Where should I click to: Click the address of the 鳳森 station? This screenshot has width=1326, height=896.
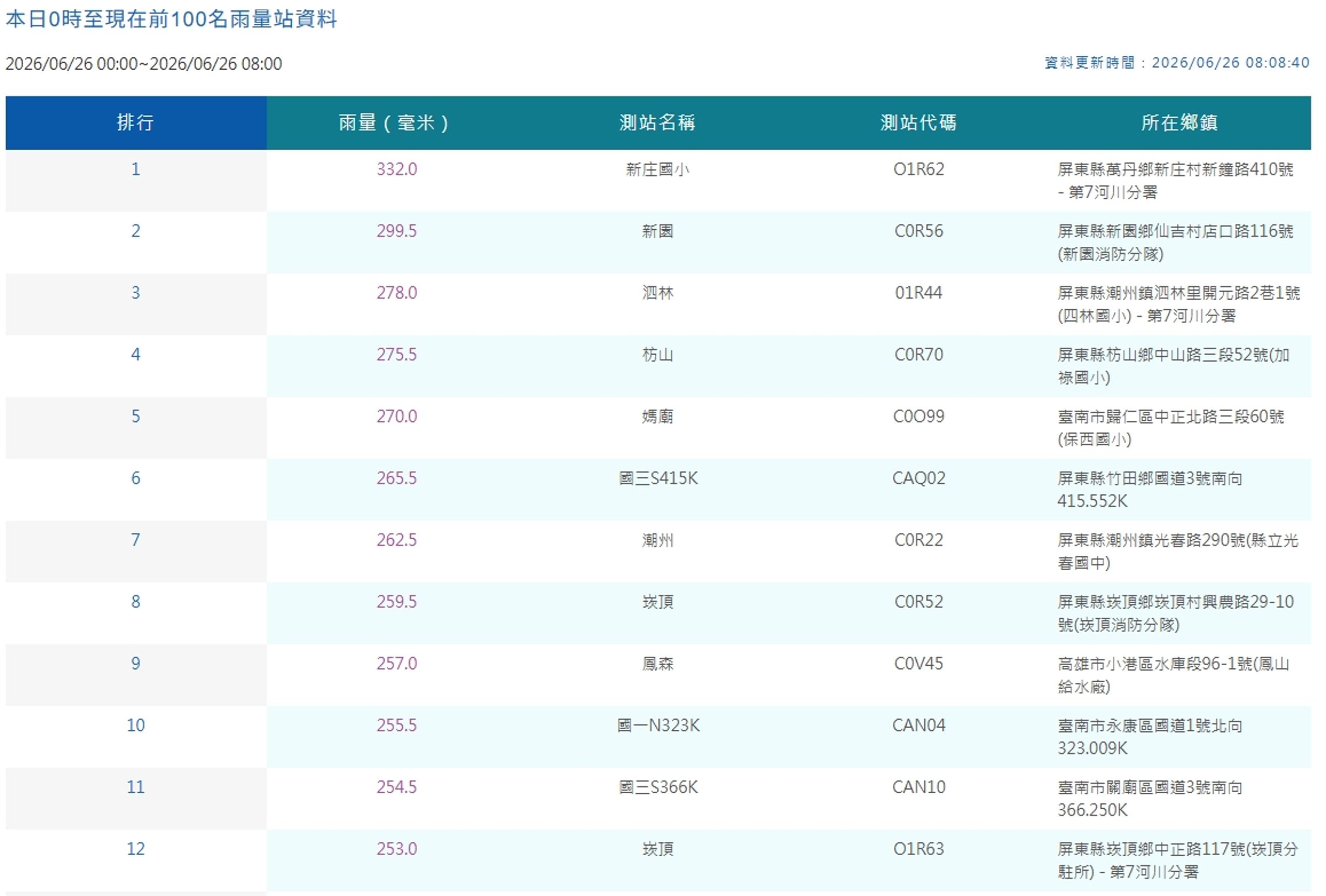coord(1173,675)
